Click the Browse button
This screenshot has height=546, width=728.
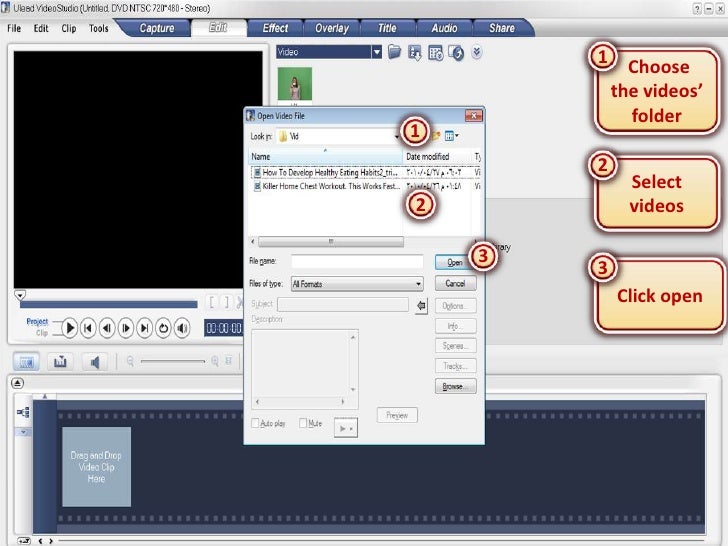(455, 386)
